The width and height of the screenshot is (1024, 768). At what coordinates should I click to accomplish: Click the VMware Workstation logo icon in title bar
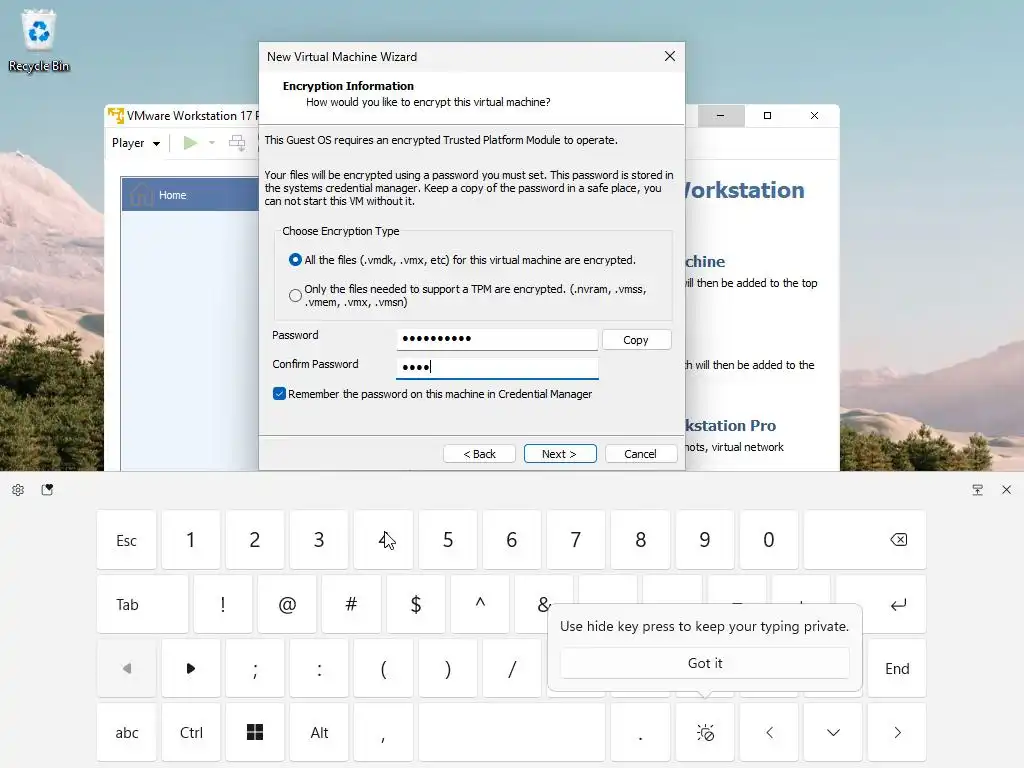click(116, 116)
